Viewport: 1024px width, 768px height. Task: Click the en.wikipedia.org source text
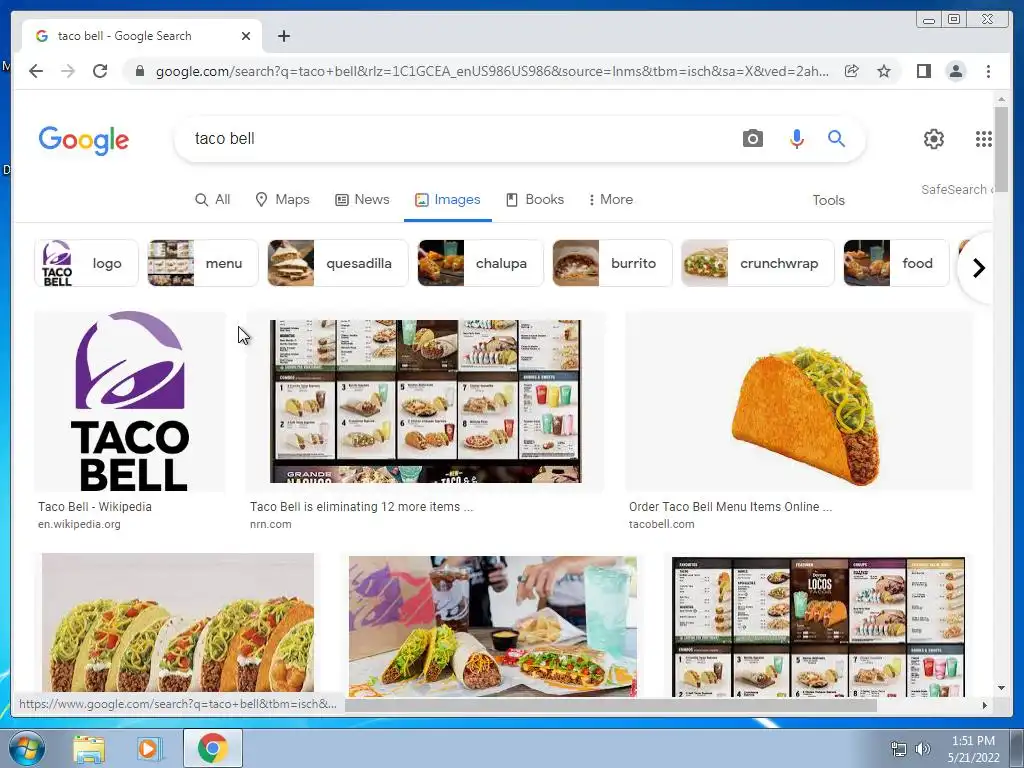pos(79,524)
